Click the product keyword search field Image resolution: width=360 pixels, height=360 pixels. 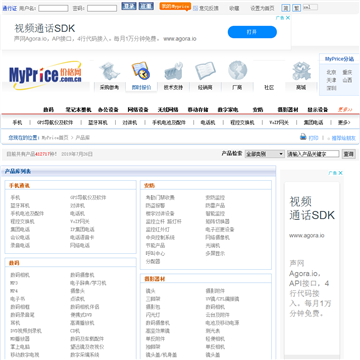coord(313,154)
